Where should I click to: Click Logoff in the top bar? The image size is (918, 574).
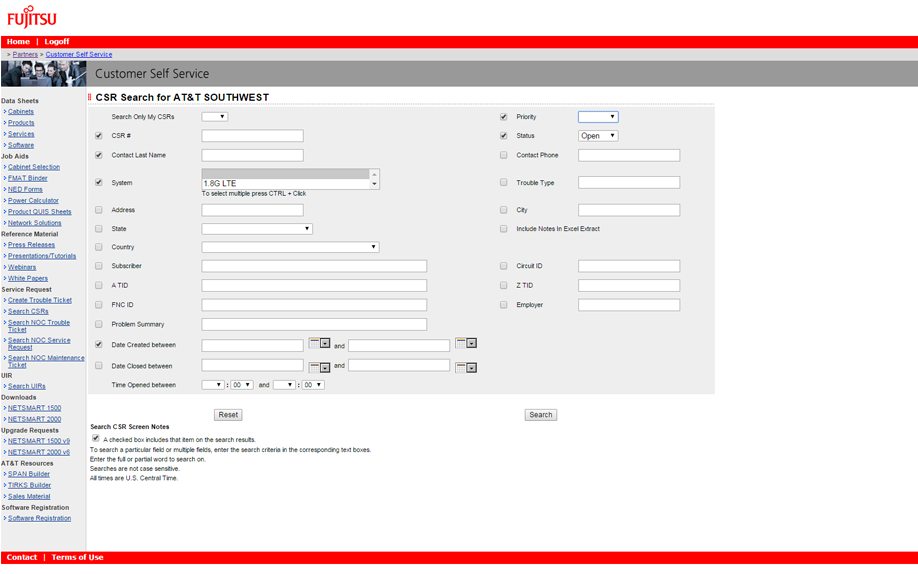57,42
